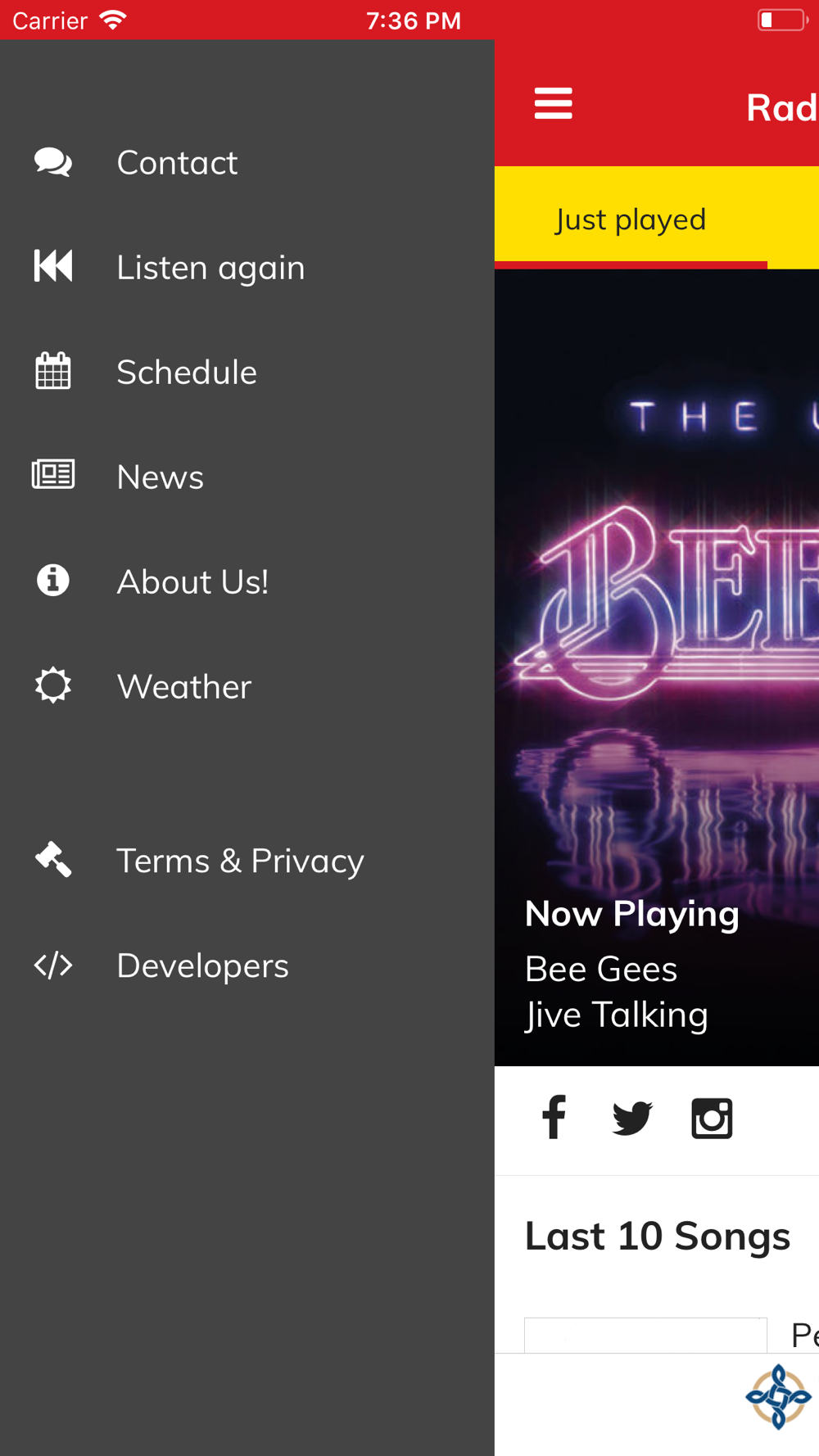The width and height of the screenshot is (819, 1456).
Task: Select About Us! in the menu
Action: (247, 581)
